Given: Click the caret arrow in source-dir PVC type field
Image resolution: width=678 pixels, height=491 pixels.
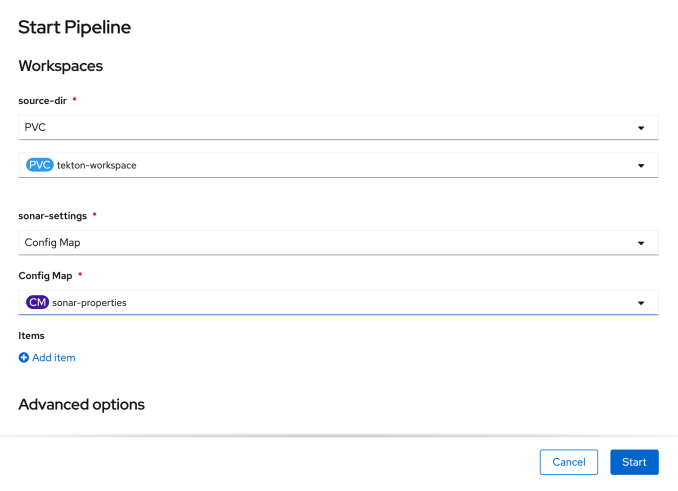Looking at the screenshot, I should pyautogui.click(x=640, y=128).
